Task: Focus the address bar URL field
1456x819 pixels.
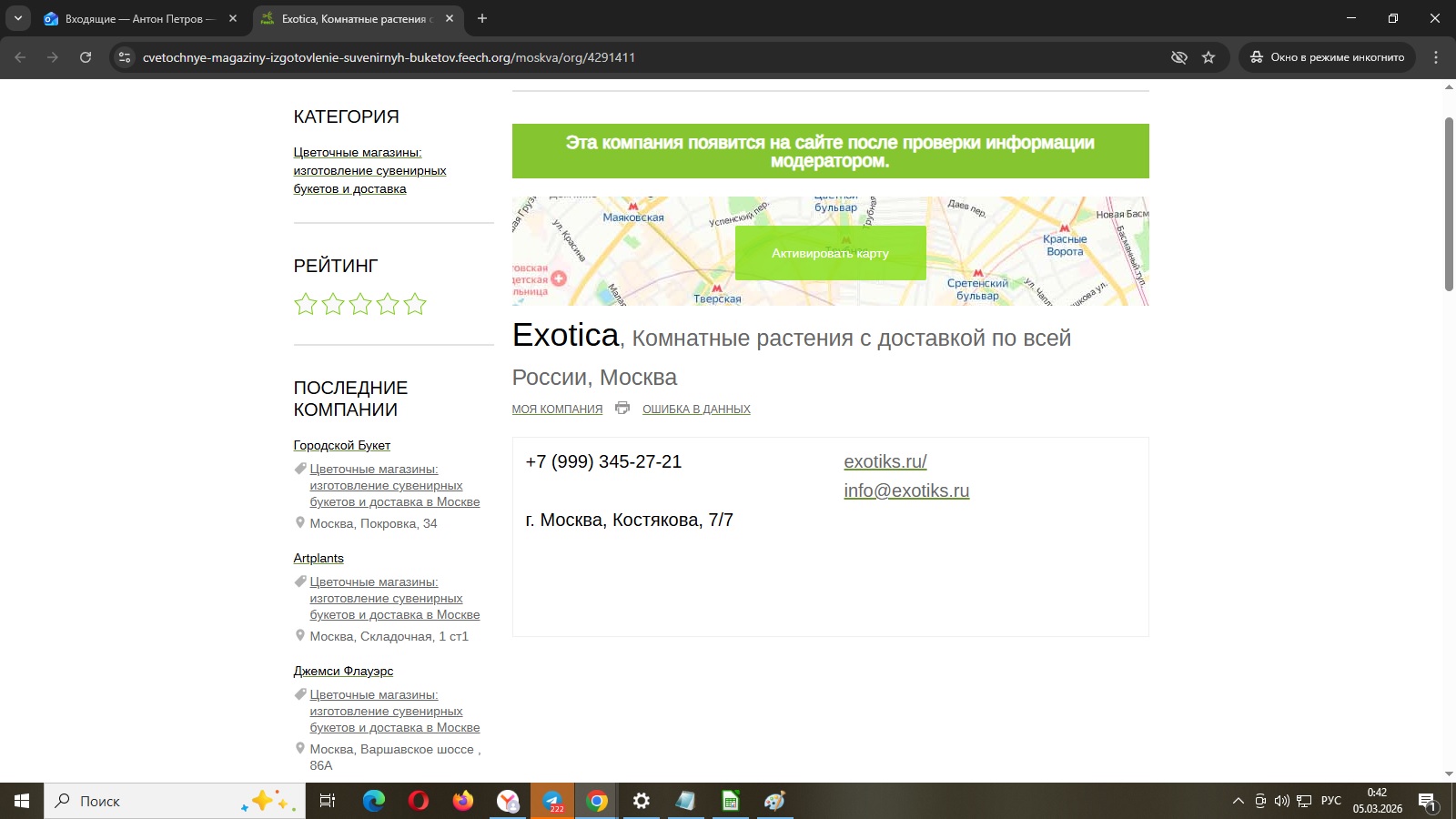Action: click(651, 57)
